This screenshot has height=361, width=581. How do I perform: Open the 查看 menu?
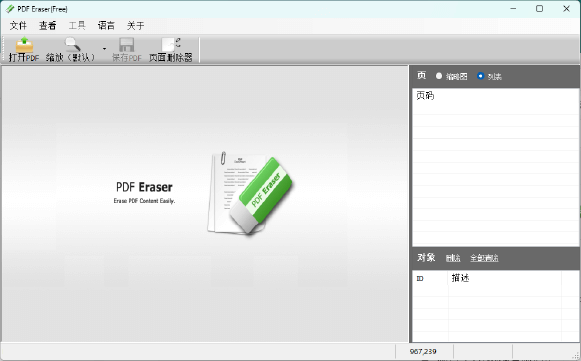tap(47, 26)
